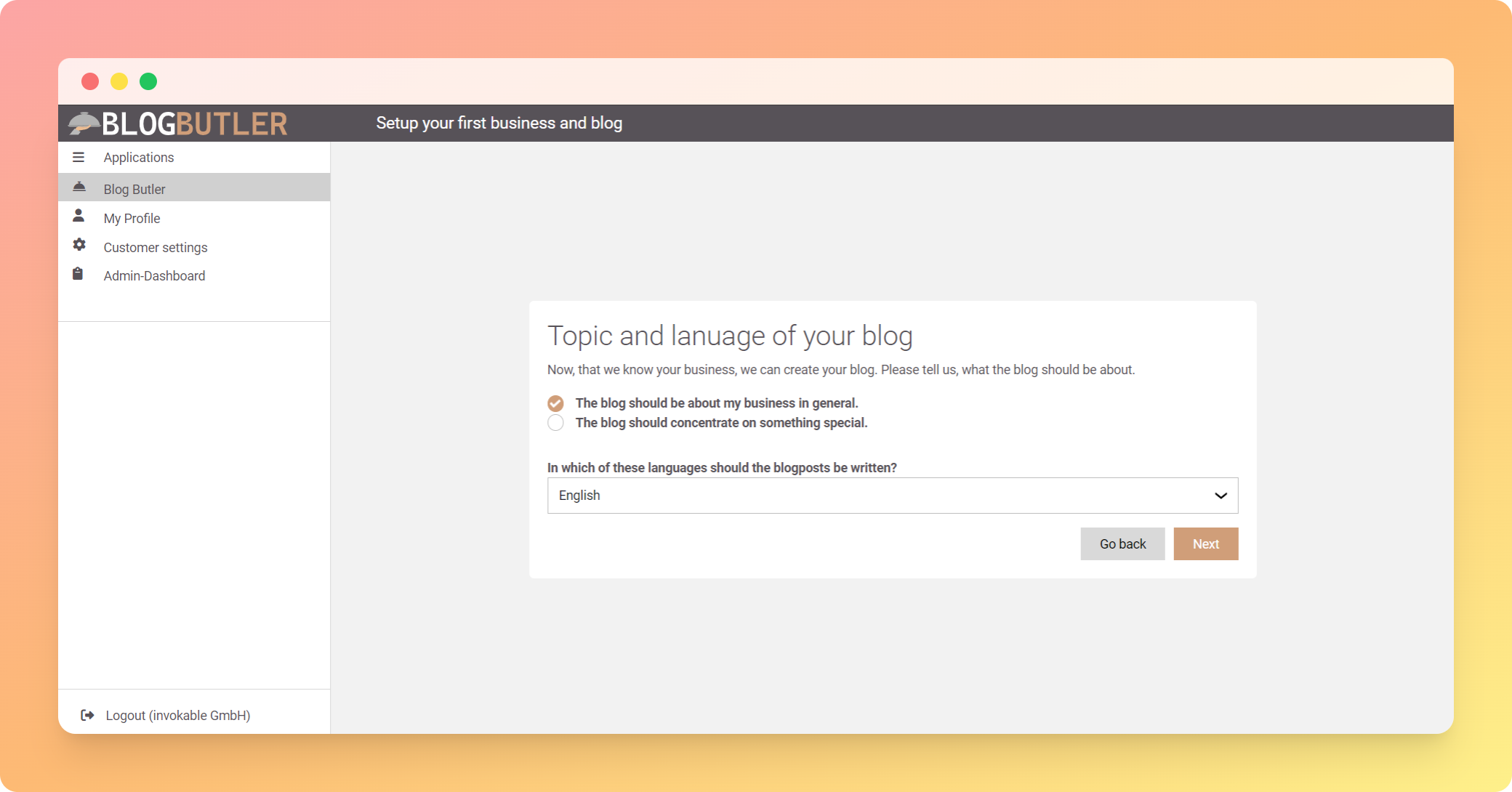This screenshot has width=1512, height=792.
Task: Select "concentrate on something special" radio option
Action: point(555,423)
